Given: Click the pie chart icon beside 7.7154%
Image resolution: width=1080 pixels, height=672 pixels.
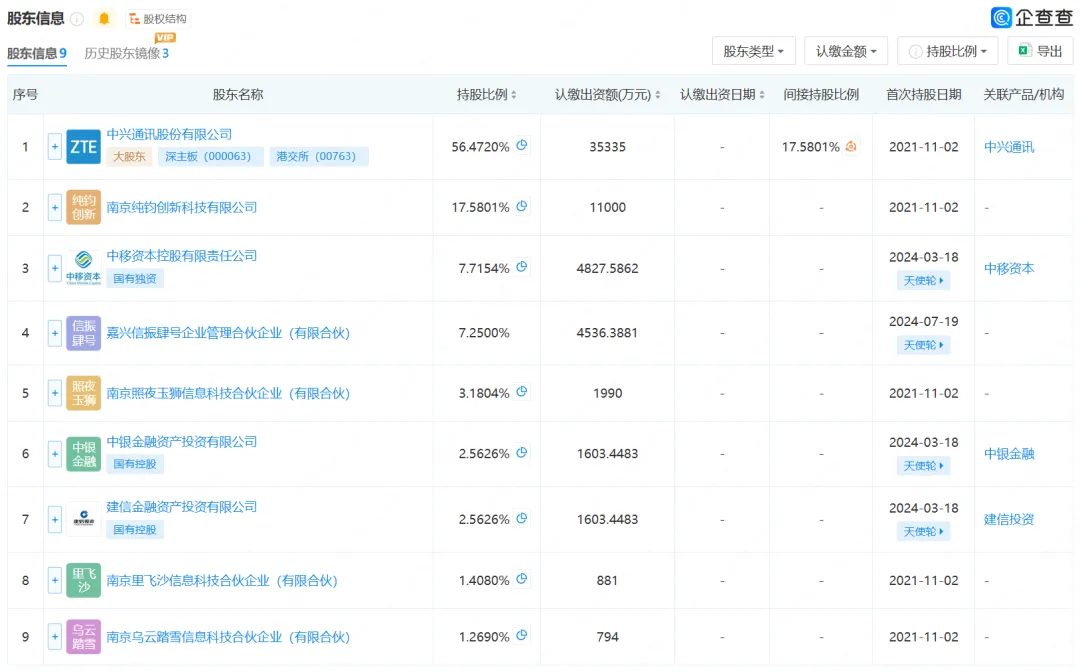Looking at the screenshot, I should coord(521,267).
